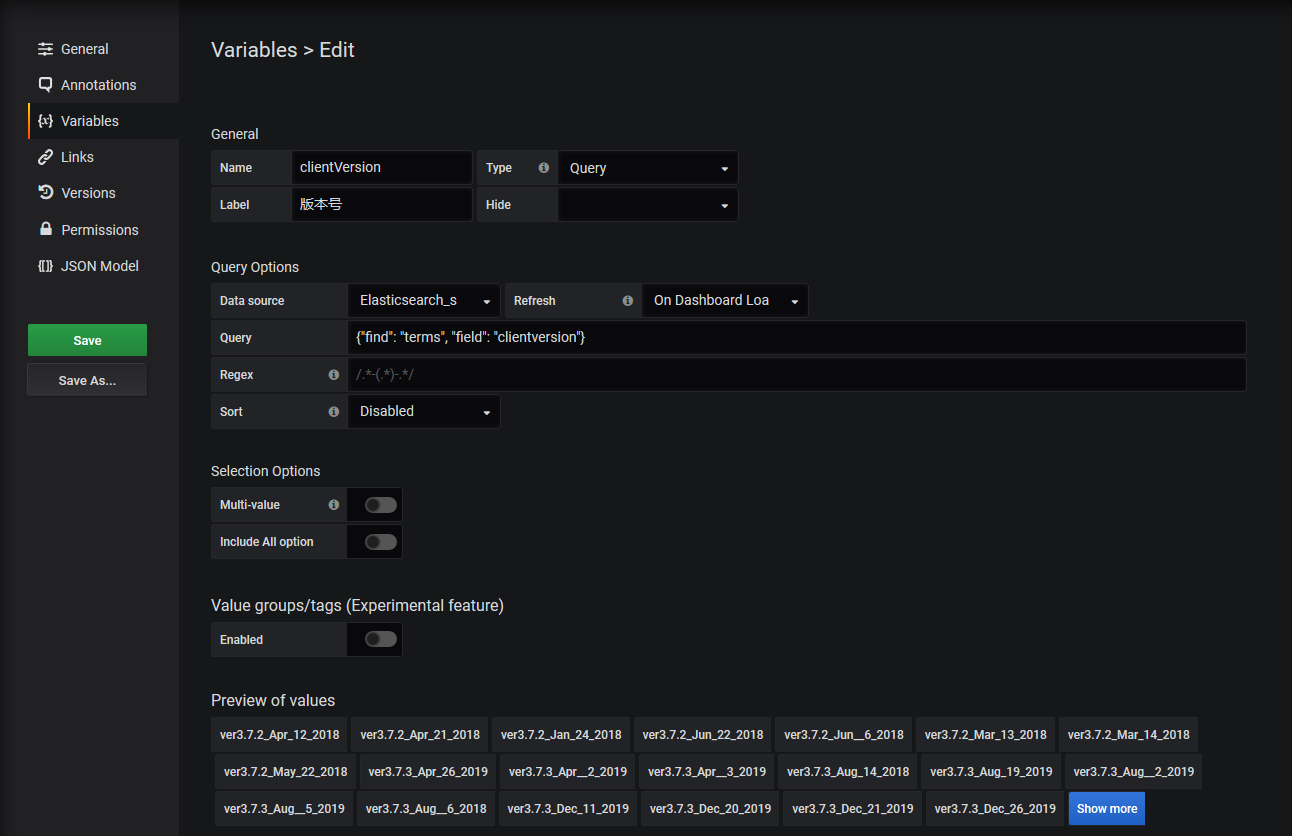The height and width of the screenshot is (836, 1292).
Task: Open the Type dropdown showing Query
Action: pyautogui.click(x=648, y=168)
